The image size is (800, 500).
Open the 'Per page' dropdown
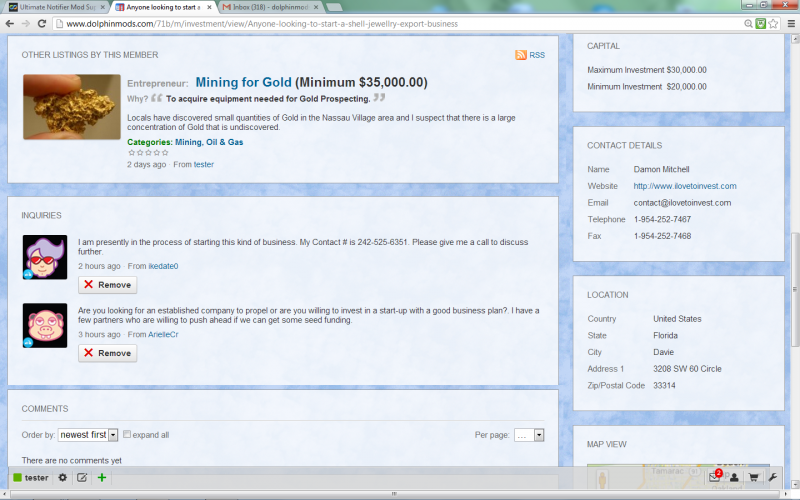point(529,435)
